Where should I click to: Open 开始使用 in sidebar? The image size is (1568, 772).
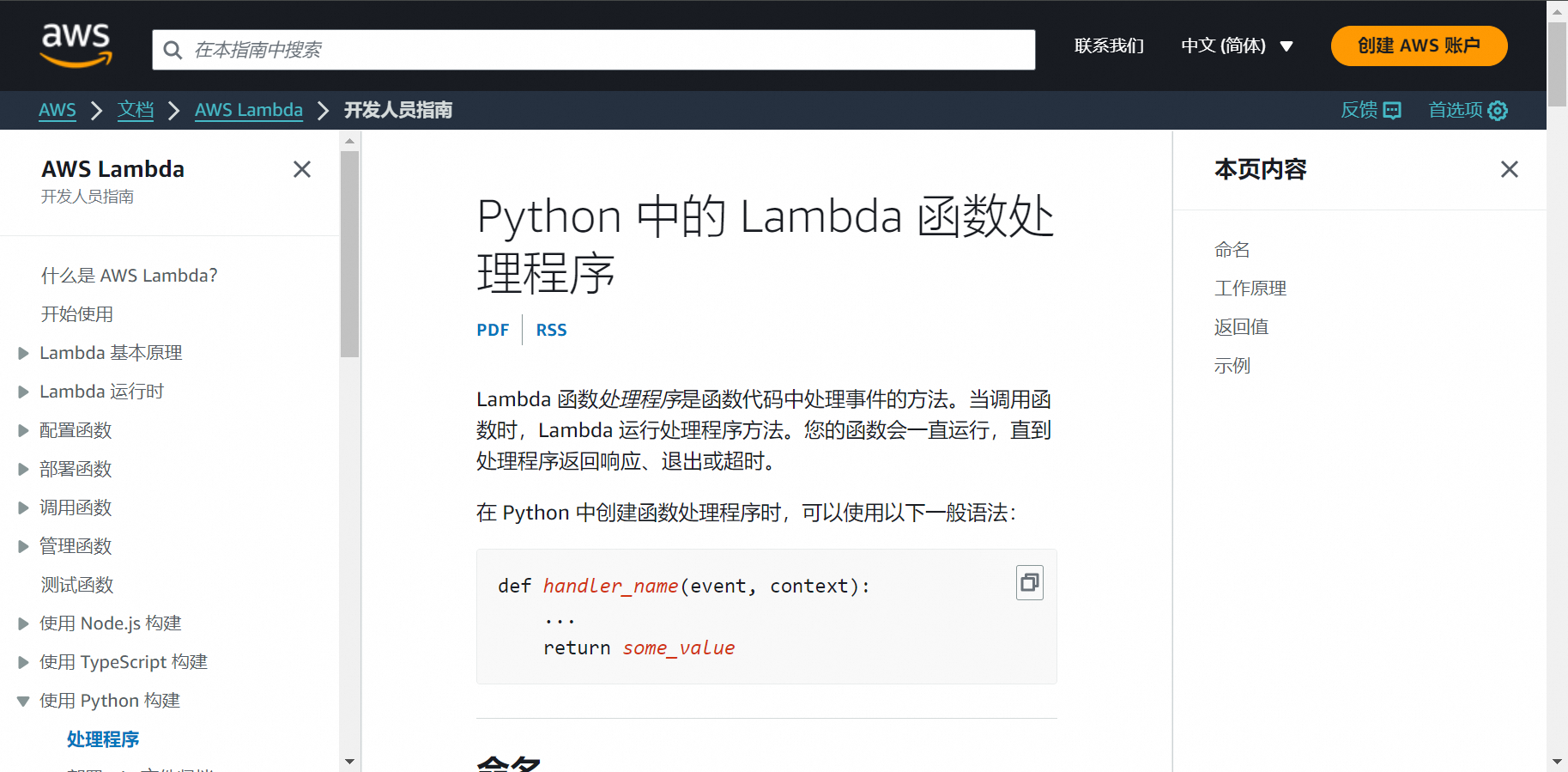(77, 314)
